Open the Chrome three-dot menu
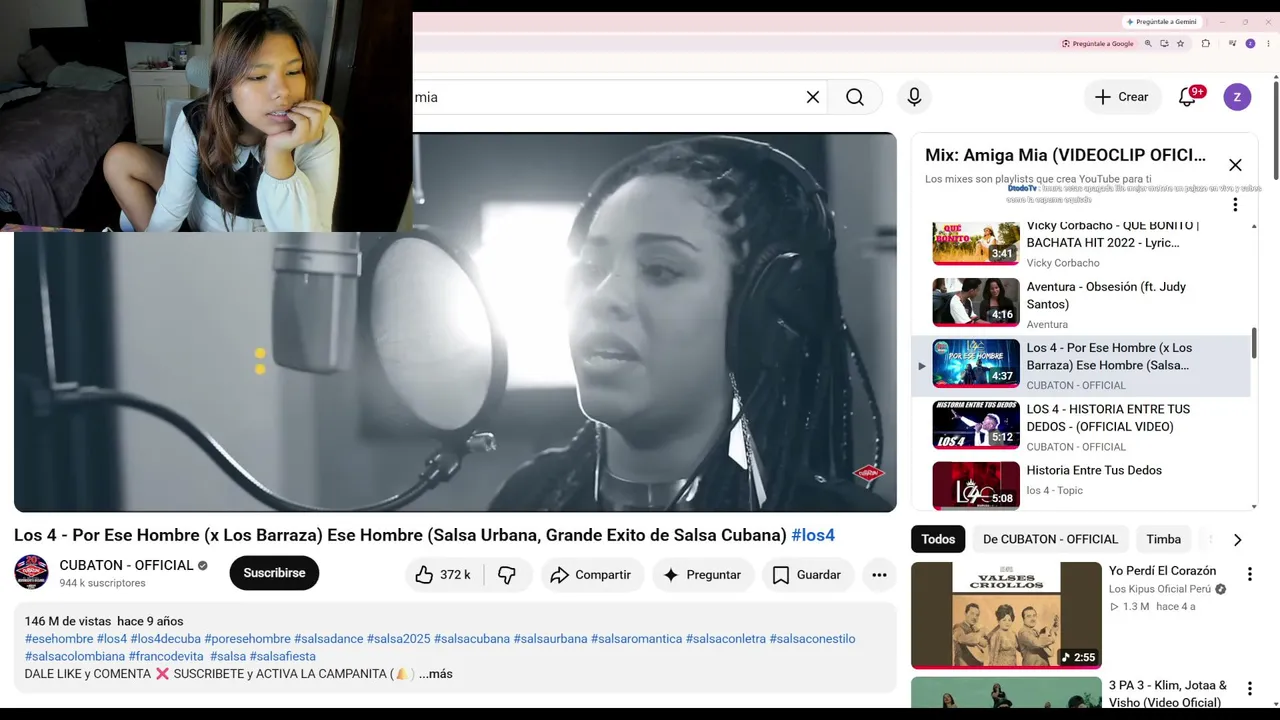The image size is (1280, 720). (1267, 44)
